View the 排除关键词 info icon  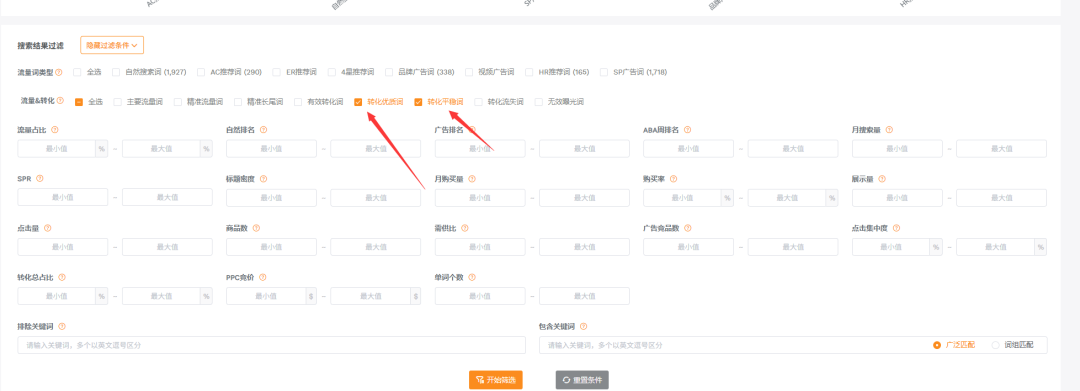(62, 326)
